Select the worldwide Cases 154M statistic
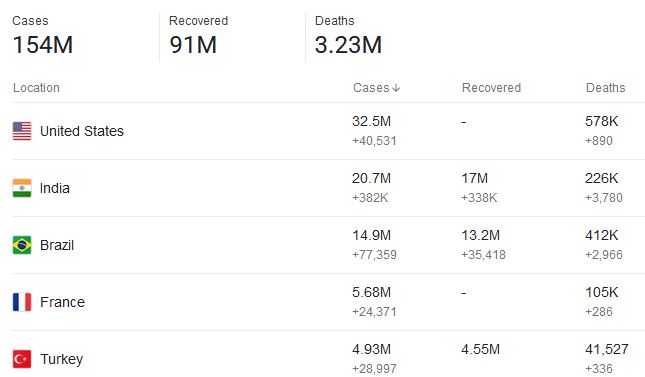Viewport: 645px width, 377px height. tap(43, 35)
